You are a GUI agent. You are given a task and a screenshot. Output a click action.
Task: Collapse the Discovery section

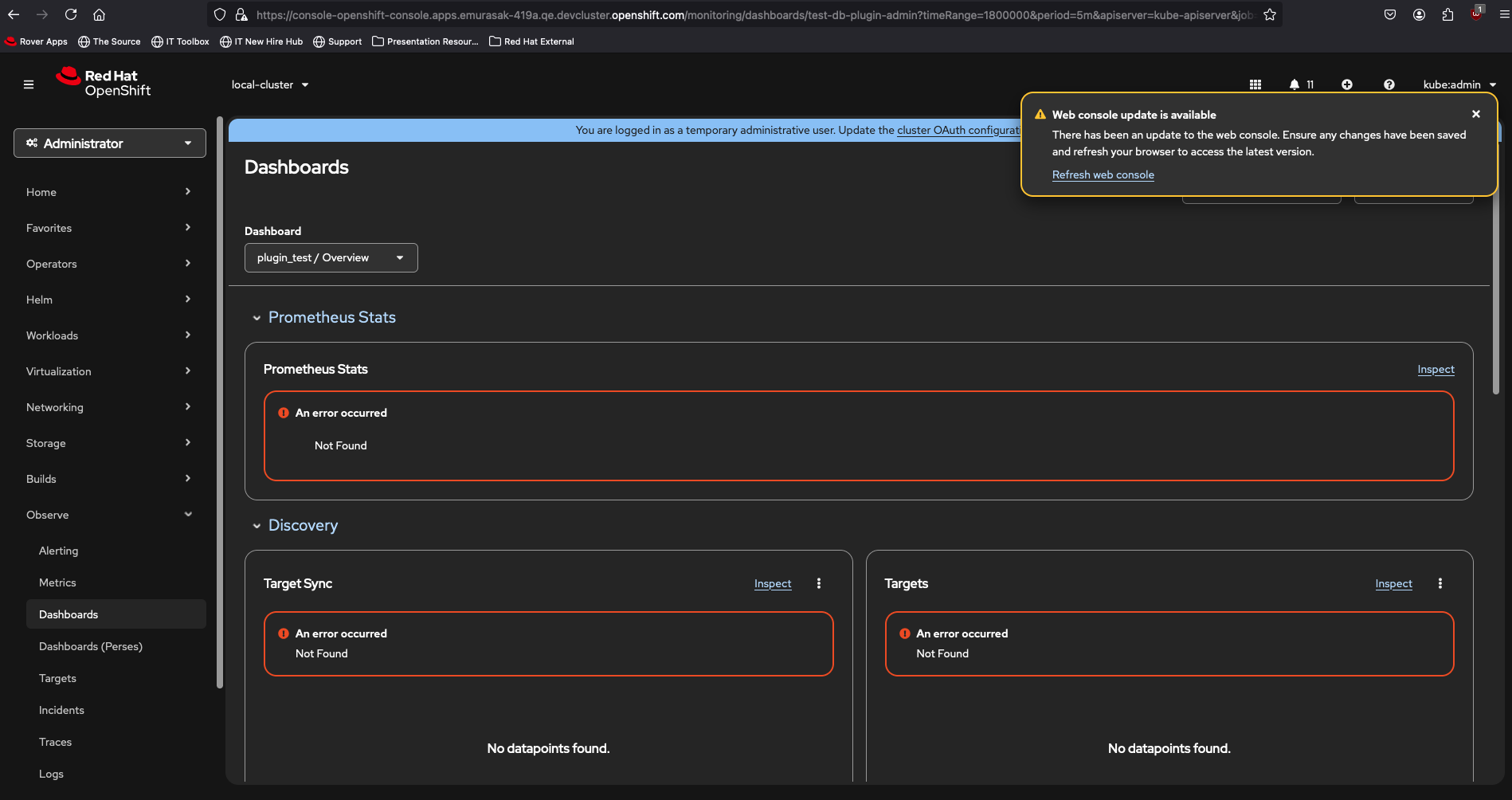[x=257, y=526]
